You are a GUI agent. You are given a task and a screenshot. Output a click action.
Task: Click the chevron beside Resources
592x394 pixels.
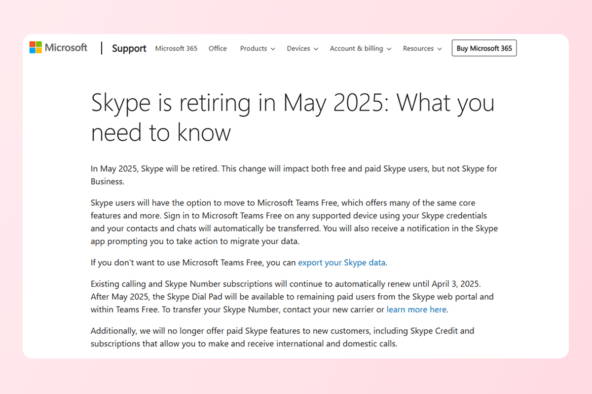coord(439,49)
